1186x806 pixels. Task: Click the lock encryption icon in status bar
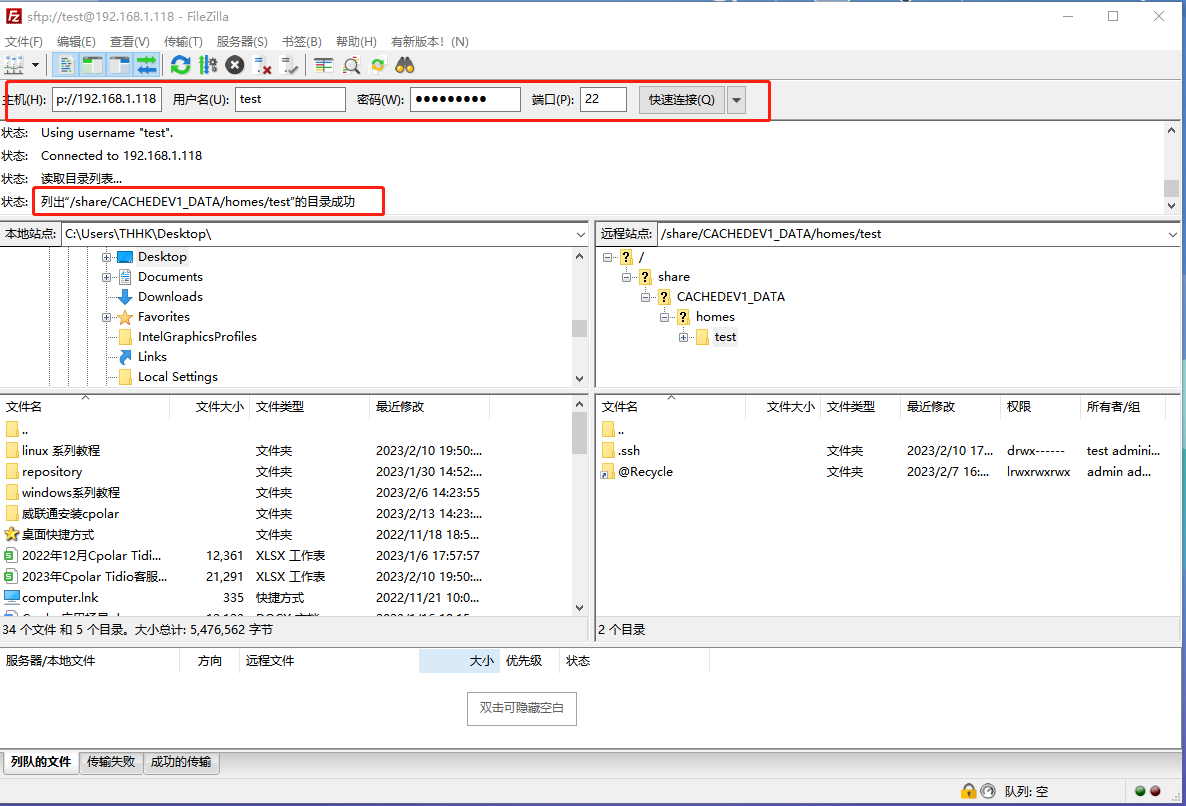point(968,791)
